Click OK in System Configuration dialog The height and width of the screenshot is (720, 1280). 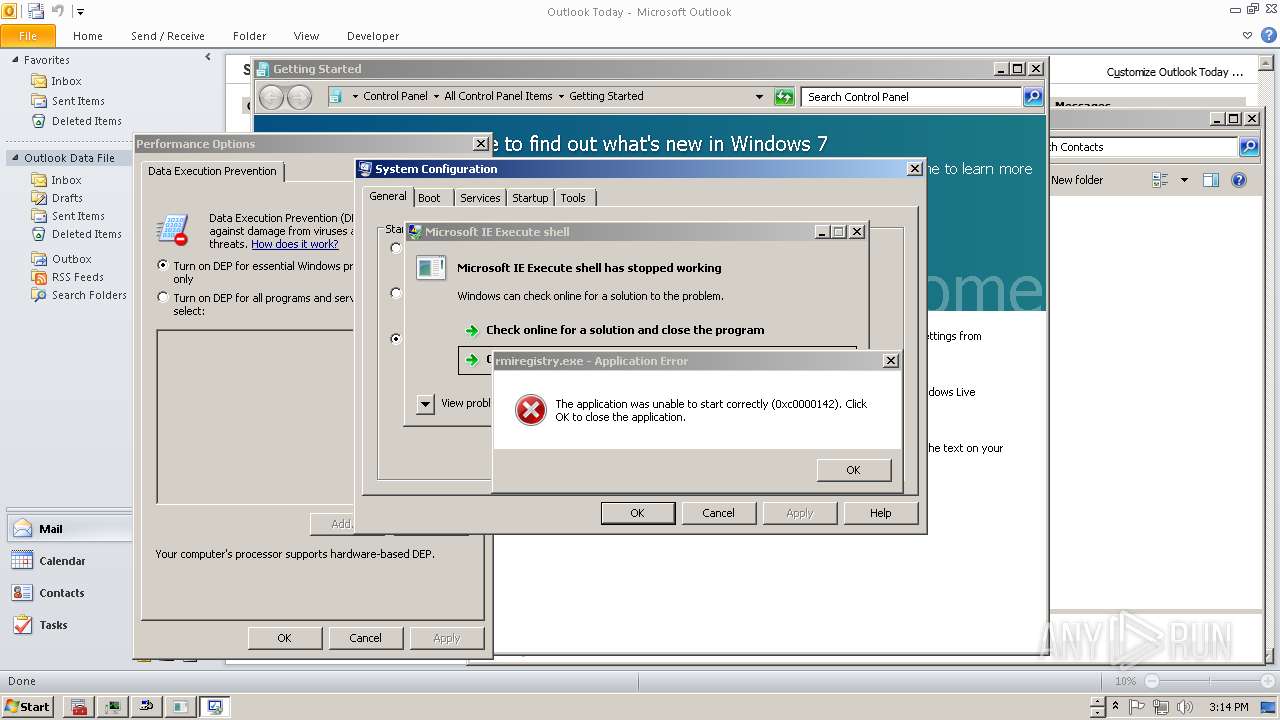(637, 513)
